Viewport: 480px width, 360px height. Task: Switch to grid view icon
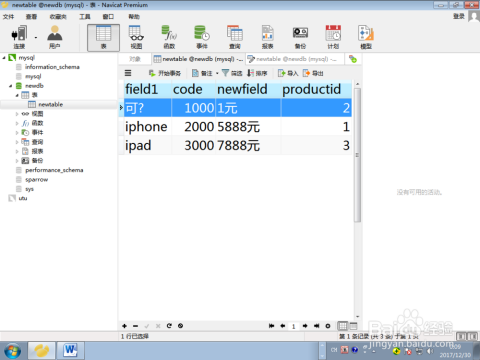pyautogui.click(x=342, y=326)
